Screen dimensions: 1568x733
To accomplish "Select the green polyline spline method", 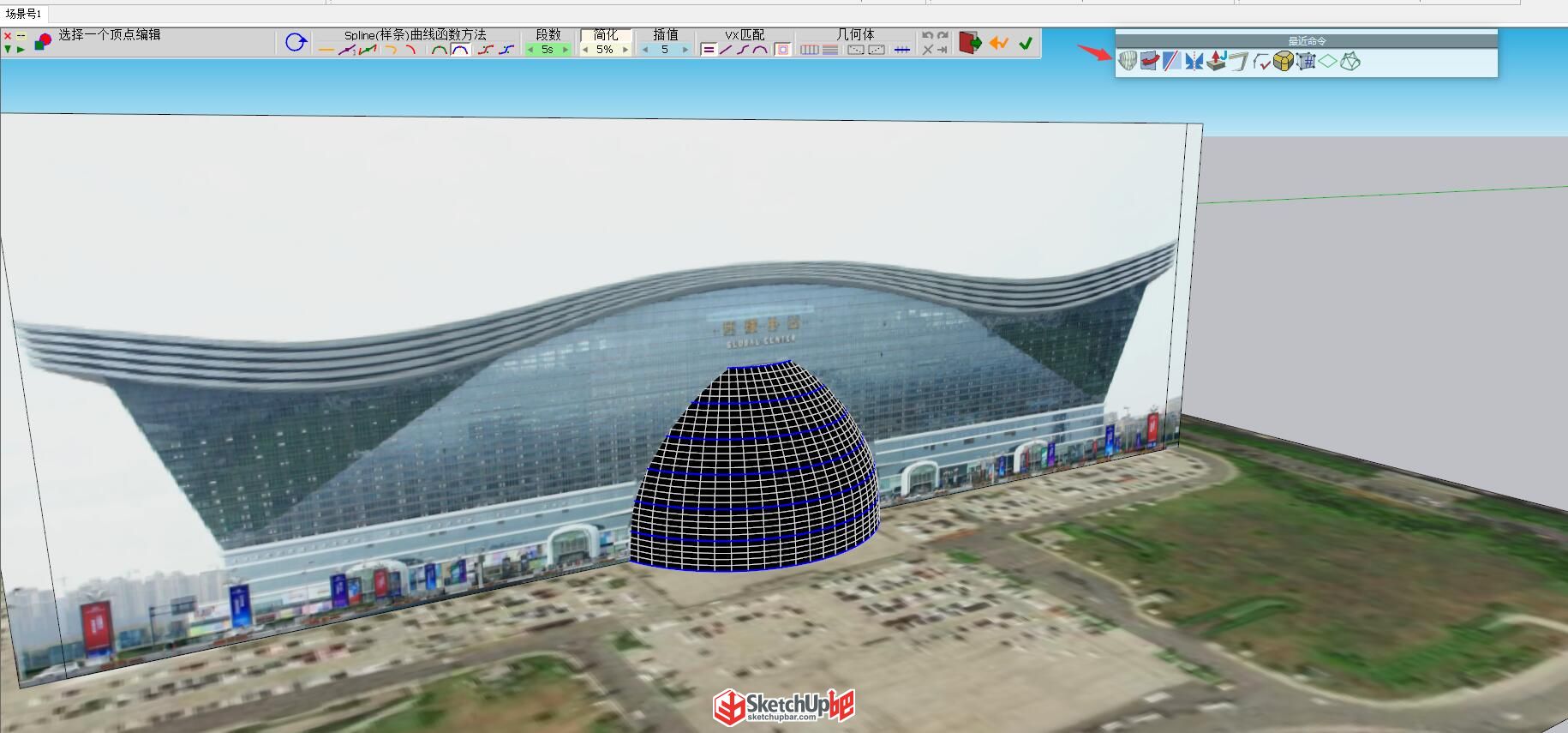I will 368,50.
